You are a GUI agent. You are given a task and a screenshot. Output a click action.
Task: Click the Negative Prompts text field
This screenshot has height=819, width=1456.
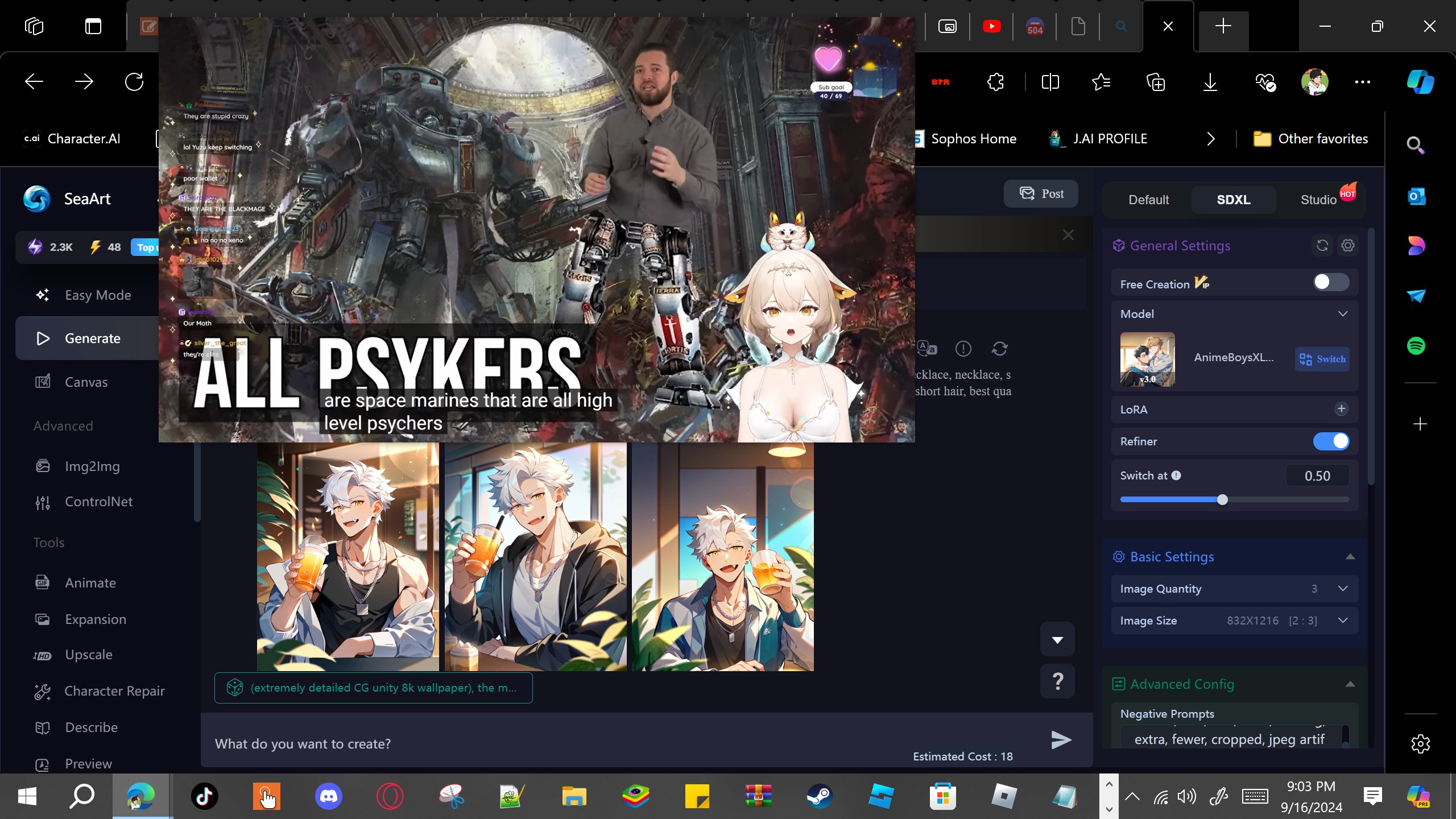(1231, 737)
